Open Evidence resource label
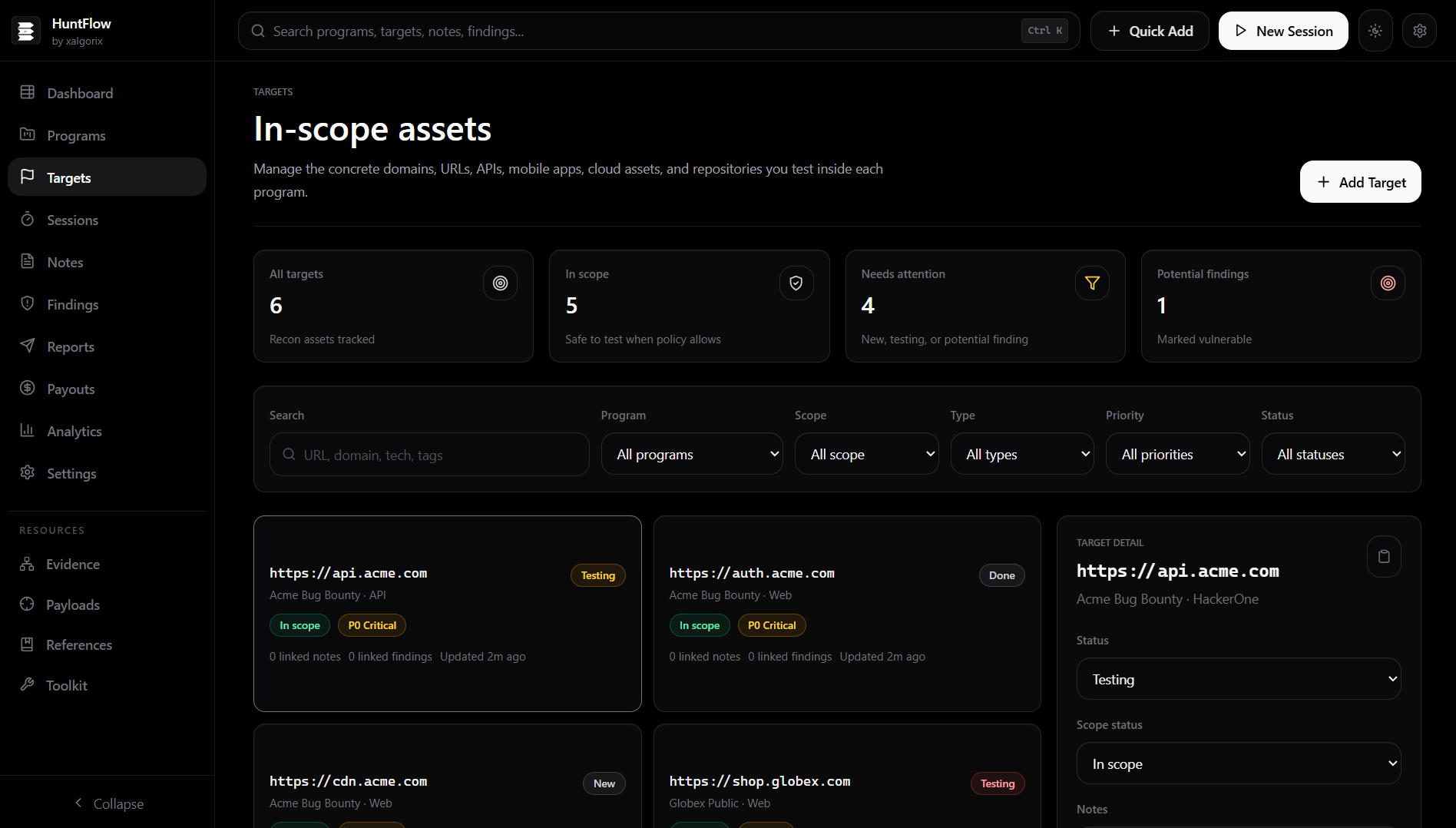The width and height of the screenshot is (1456, 828). click(x=73, y=564)
